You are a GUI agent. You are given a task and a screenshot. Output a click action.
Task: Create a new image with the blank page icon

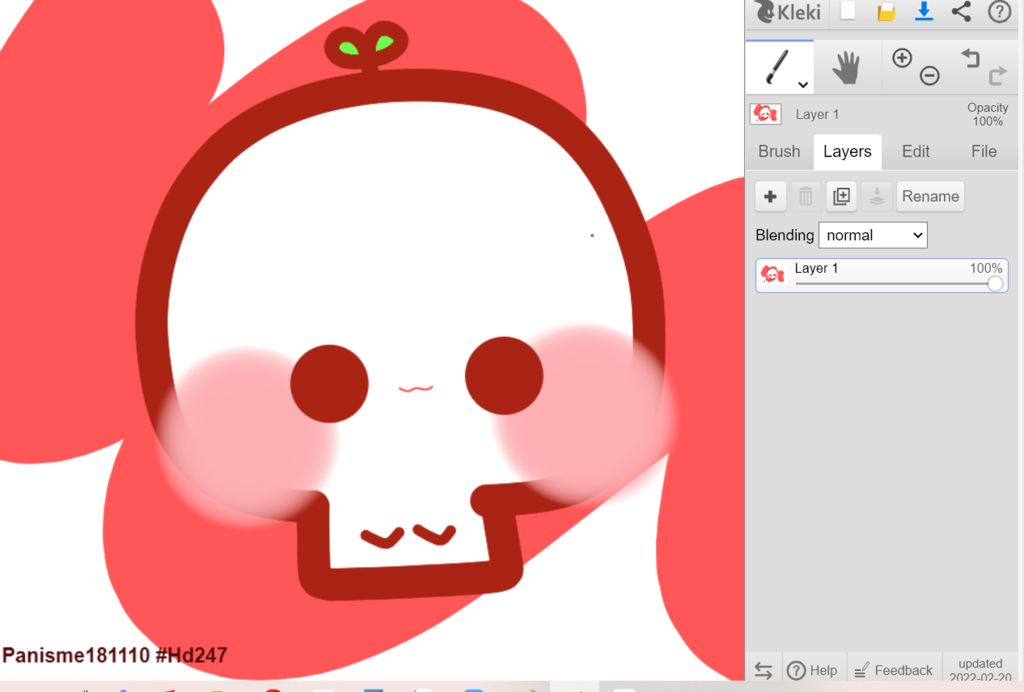(848, 11)
